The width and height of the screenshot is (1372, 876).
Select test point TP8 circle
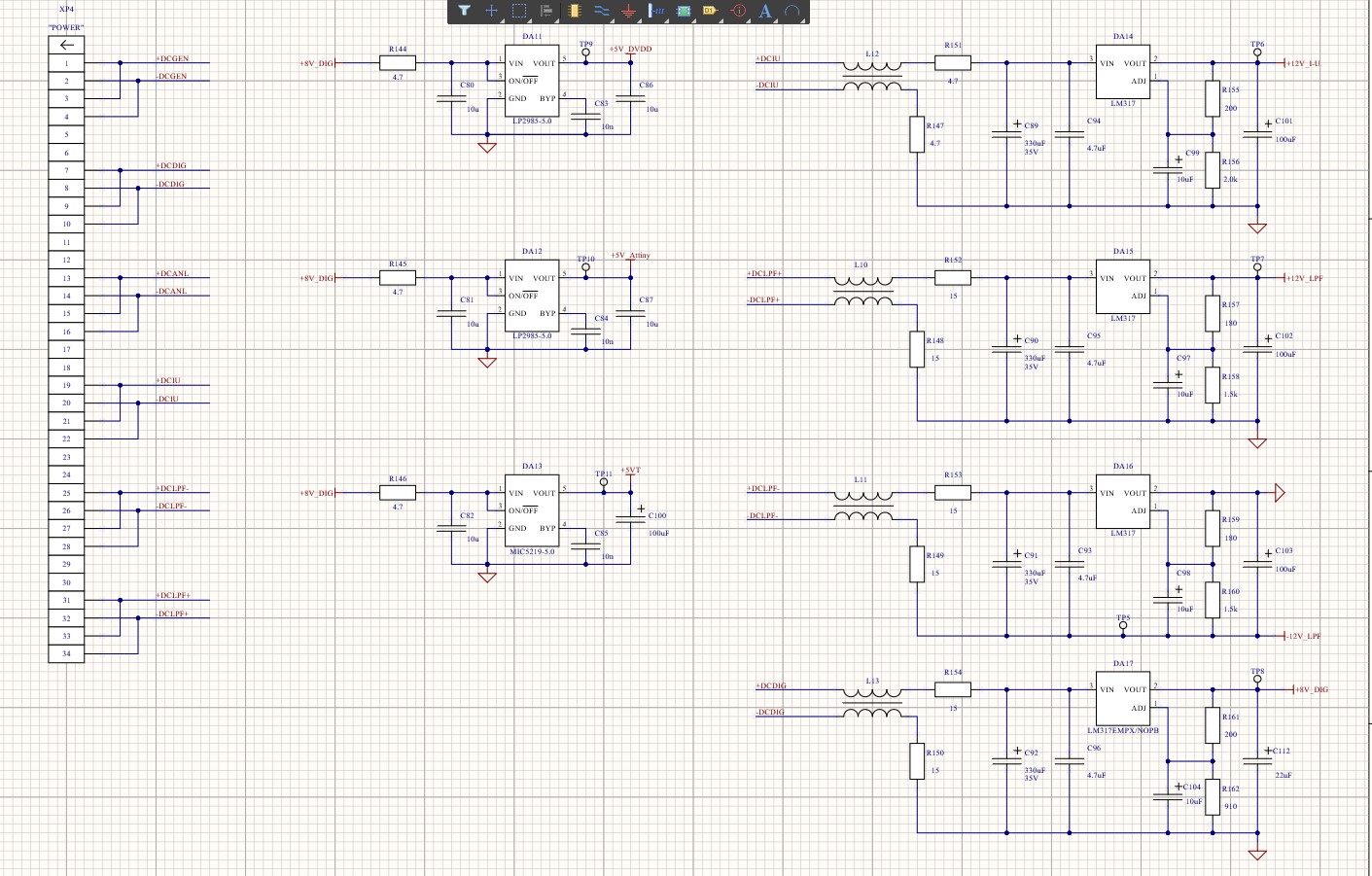1257,679
